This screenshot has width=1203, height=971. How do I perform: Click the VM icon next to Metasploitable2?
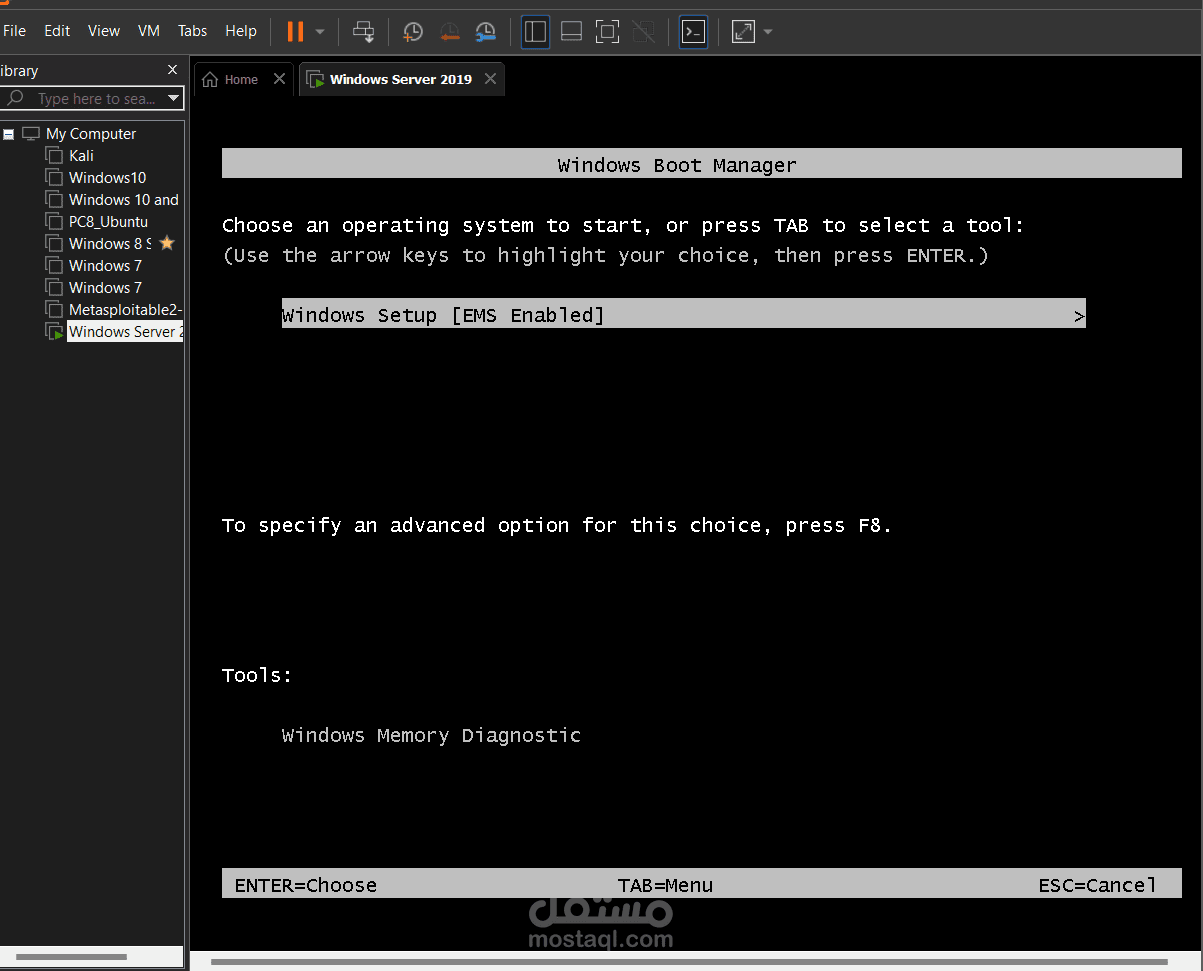coord(54,309)
